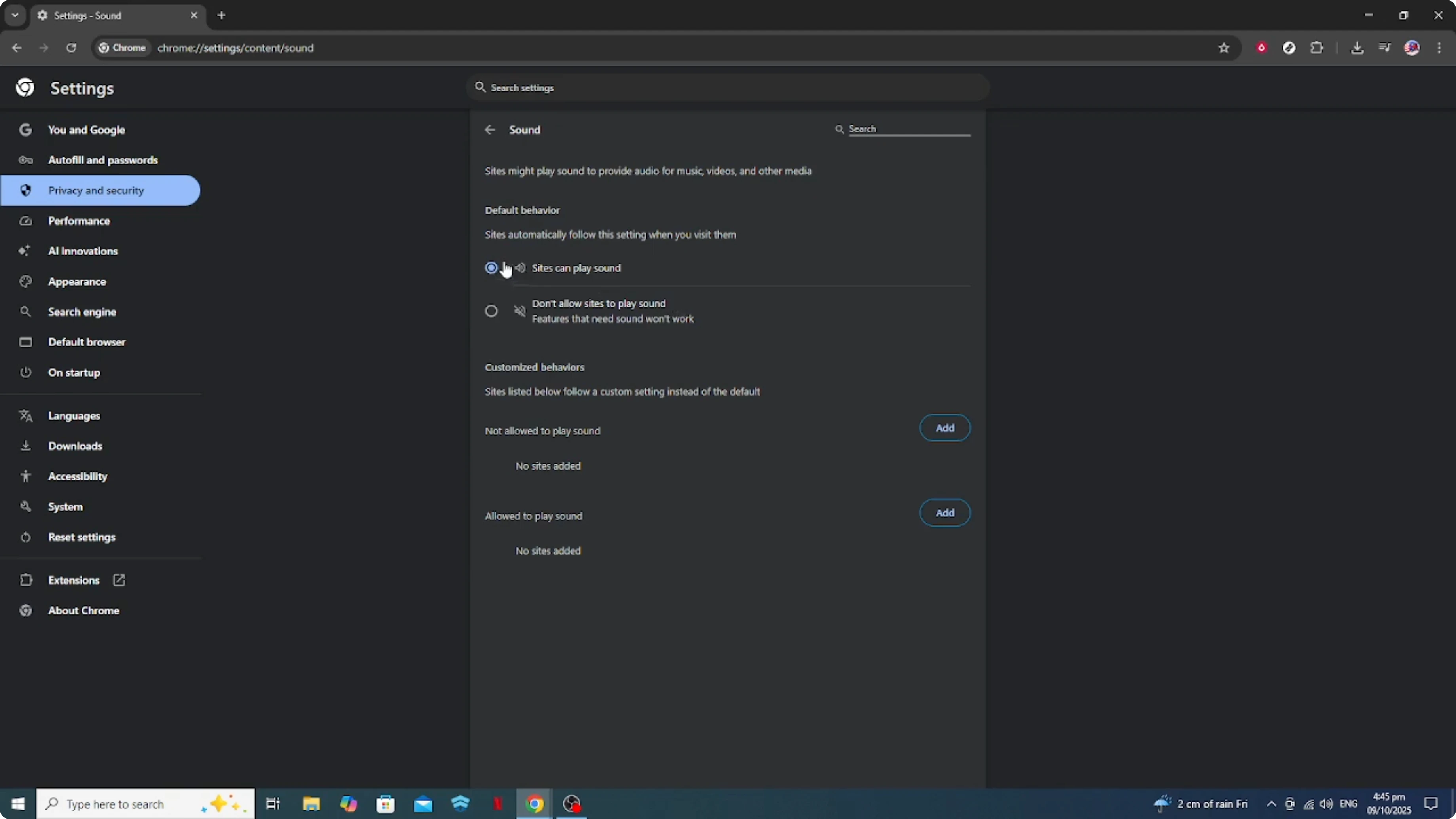Open the reading list panel icon
The height and width of the screenshot is (819, 1456).
point(1385,47)
